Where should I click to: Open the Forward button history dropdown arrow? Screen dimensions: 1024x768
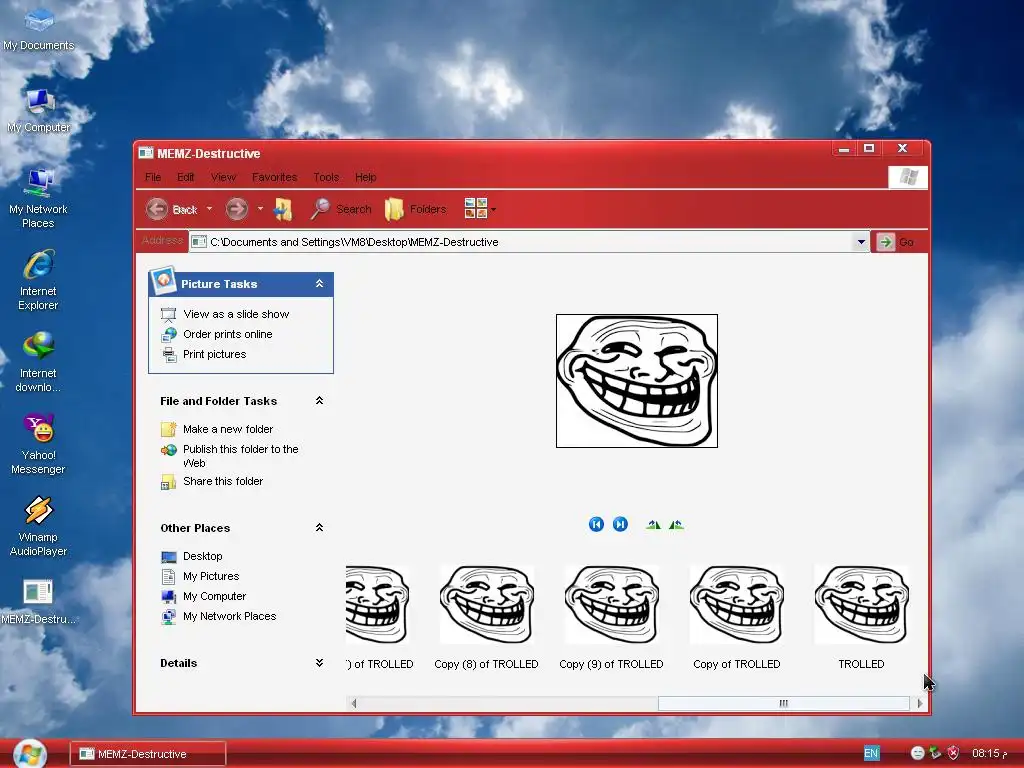tap(260, 209)
